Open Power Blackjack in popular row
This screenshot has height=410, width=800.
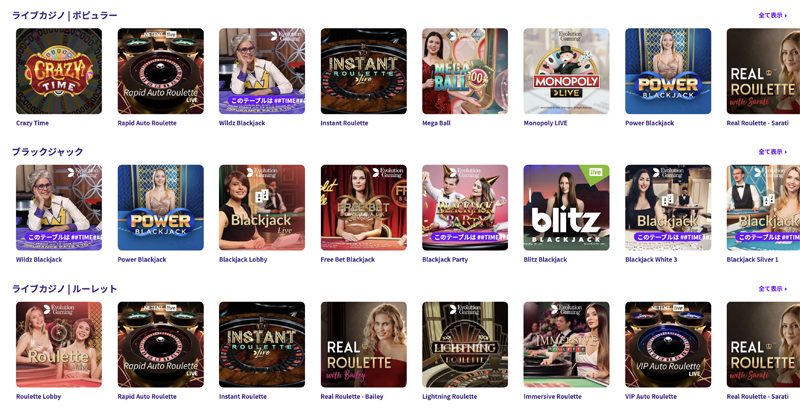coord(668,71)
